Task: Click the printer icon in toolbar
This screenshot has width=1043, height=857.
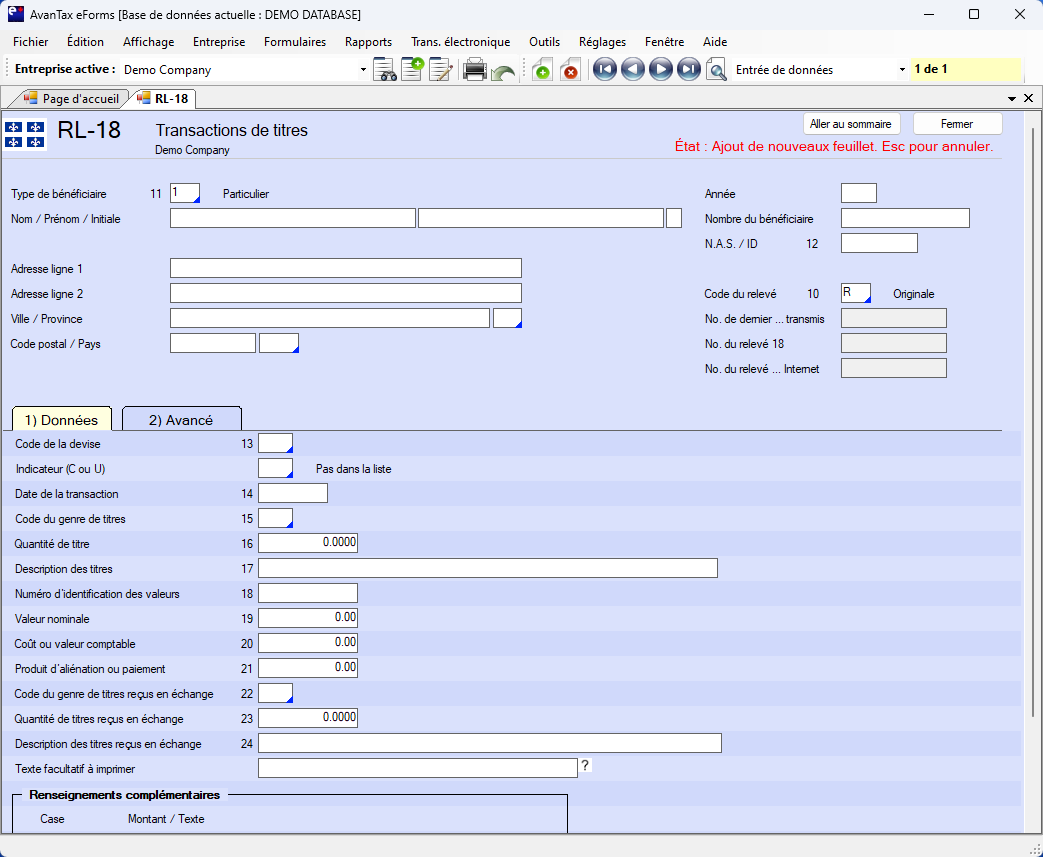Action: (475, 70)
